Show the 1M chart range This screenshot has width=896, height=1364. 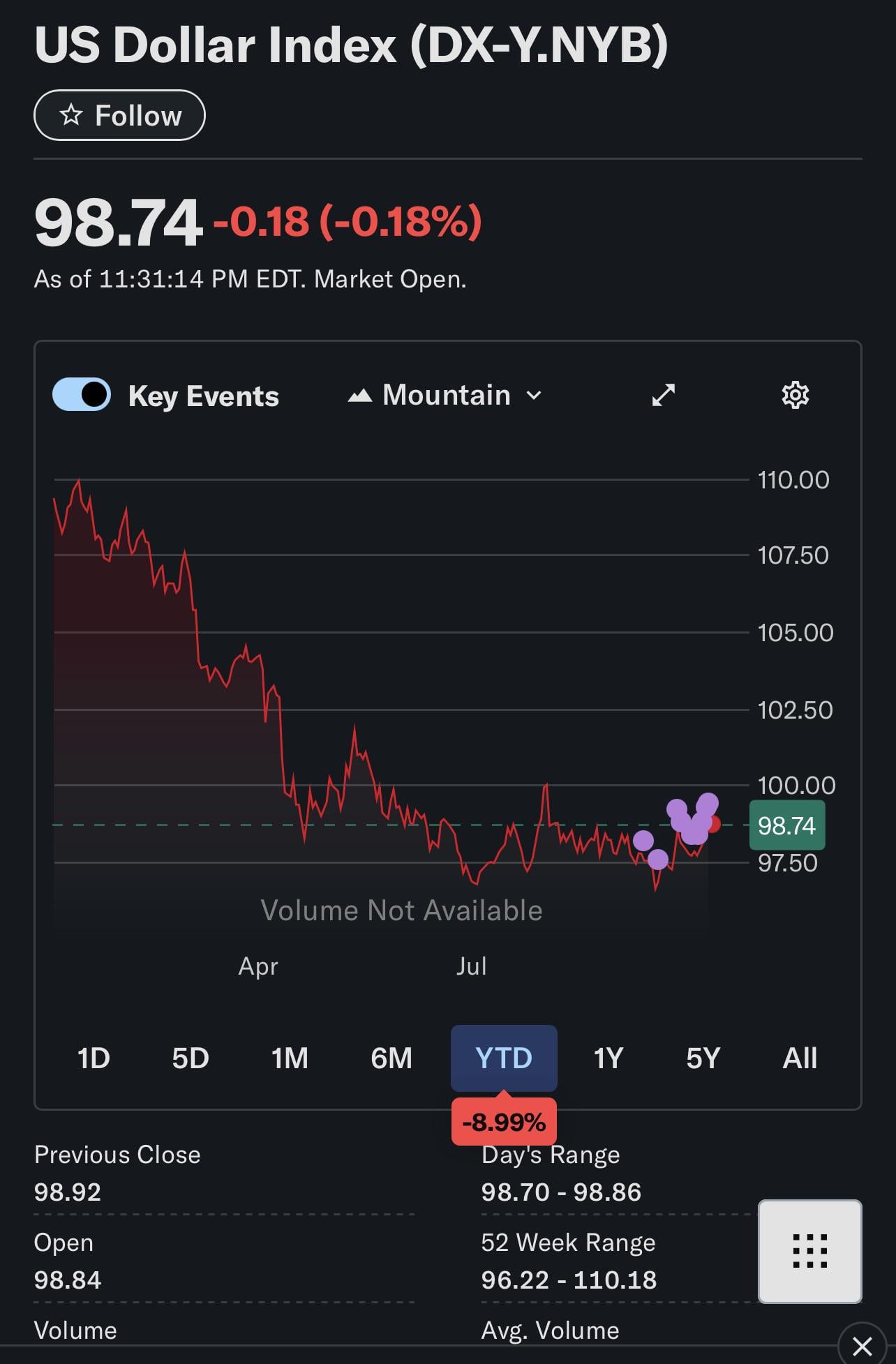[x=290, y=1058]
